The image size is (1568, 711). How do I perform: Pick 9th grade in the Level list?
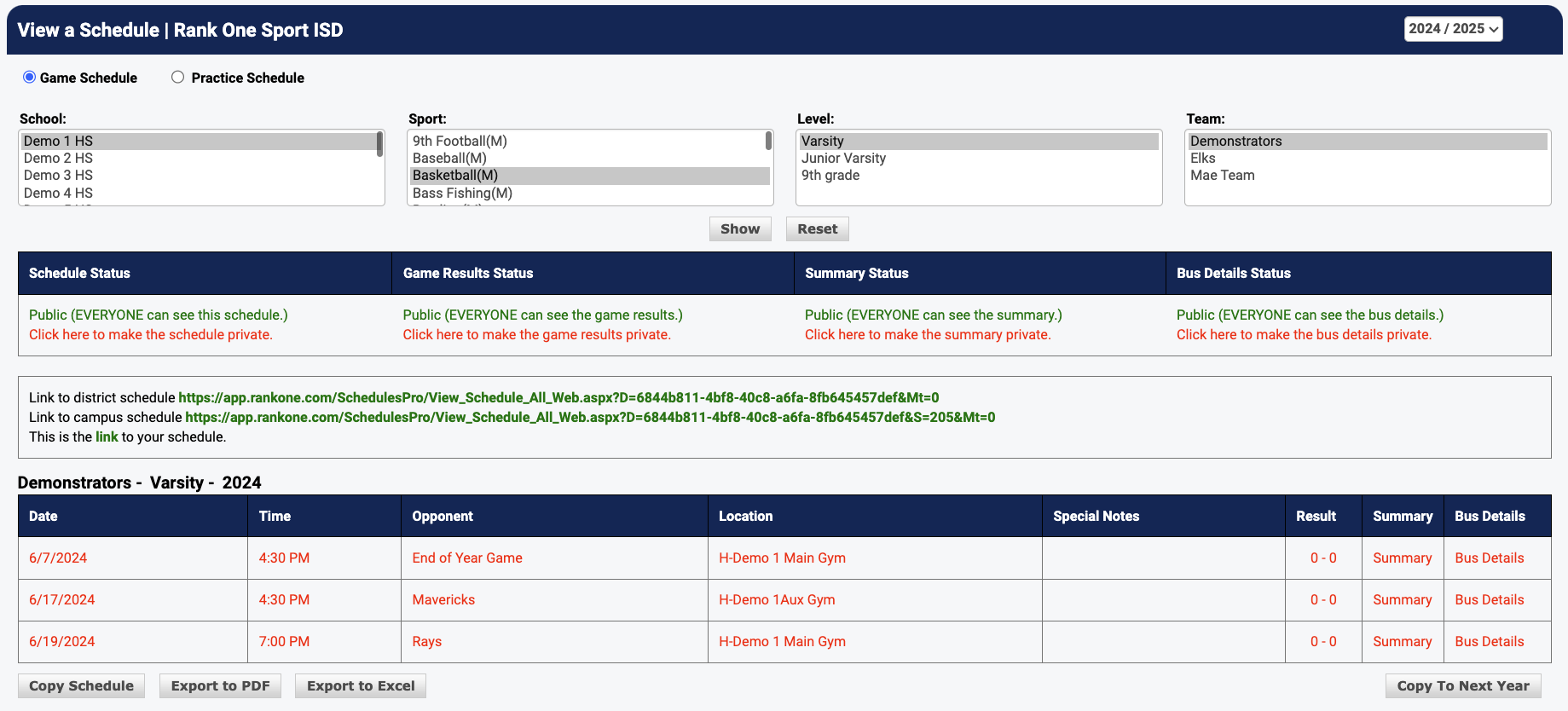click(979, 175)
